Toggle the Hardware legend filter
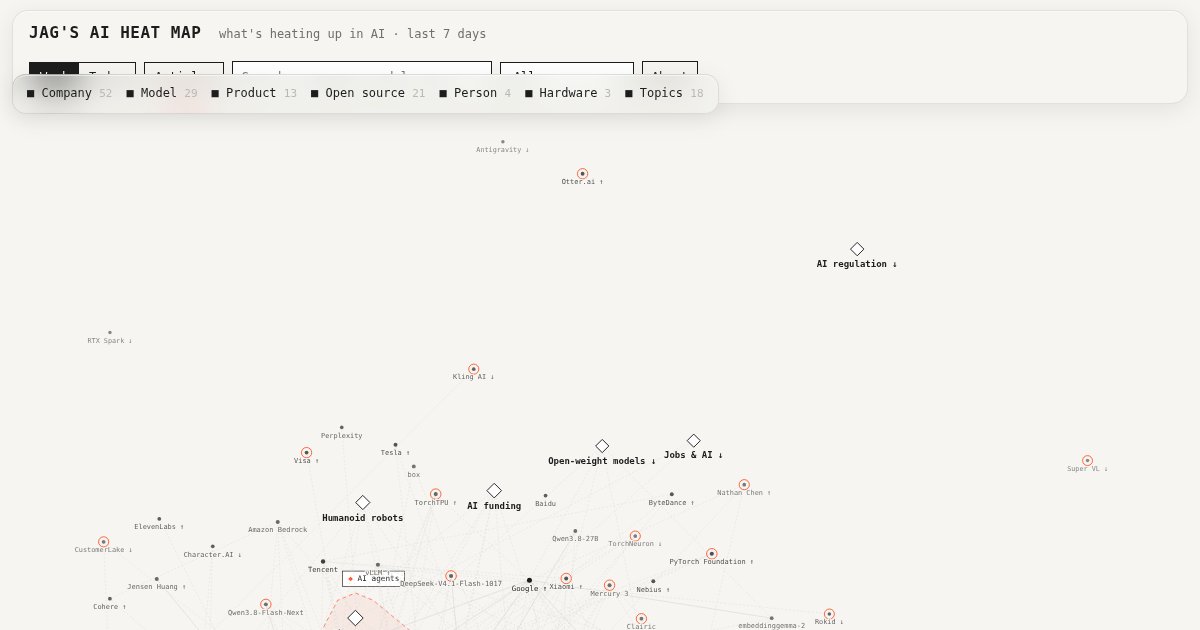This screenshot has height=630, width=1200. [x=568, y=93]
